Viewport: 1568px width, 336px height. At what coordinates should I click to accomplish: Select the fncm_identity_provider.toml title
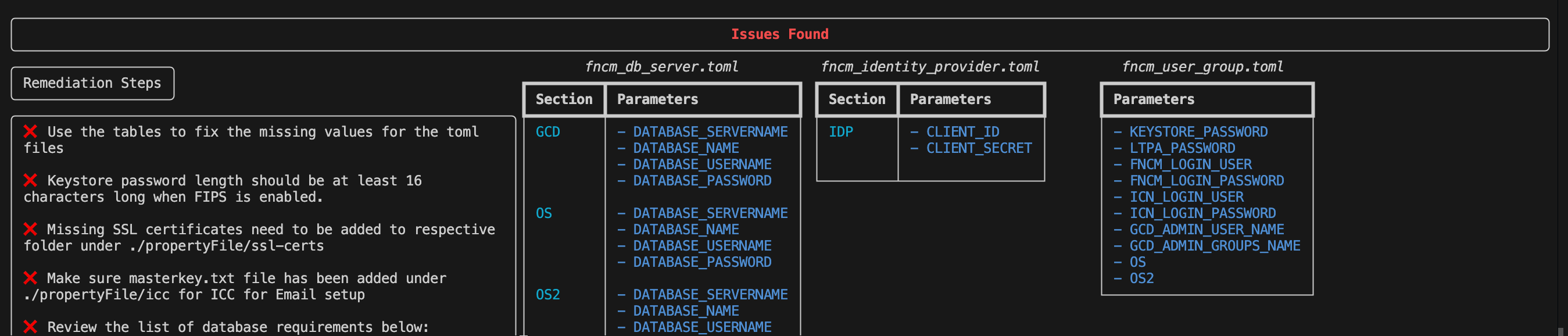(x=930, y=67)
